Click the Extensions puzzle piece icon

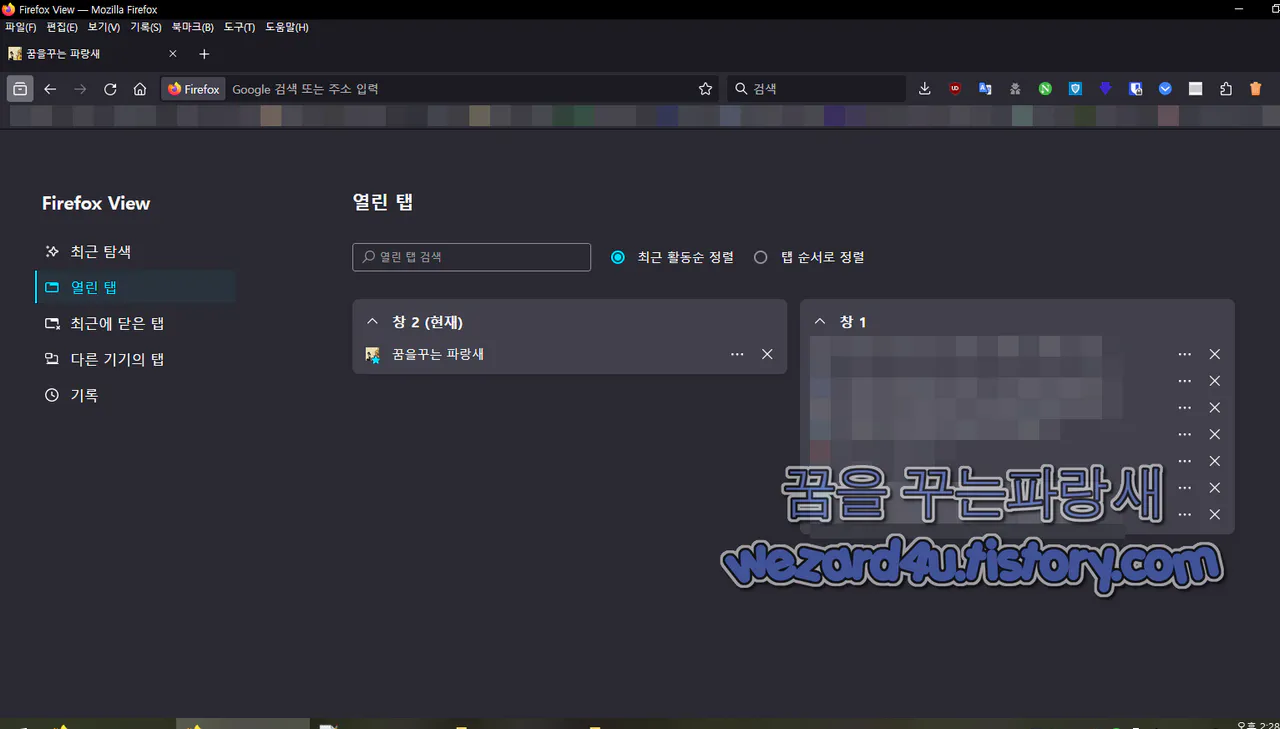pyautogui.click(x=1225, y=88)
